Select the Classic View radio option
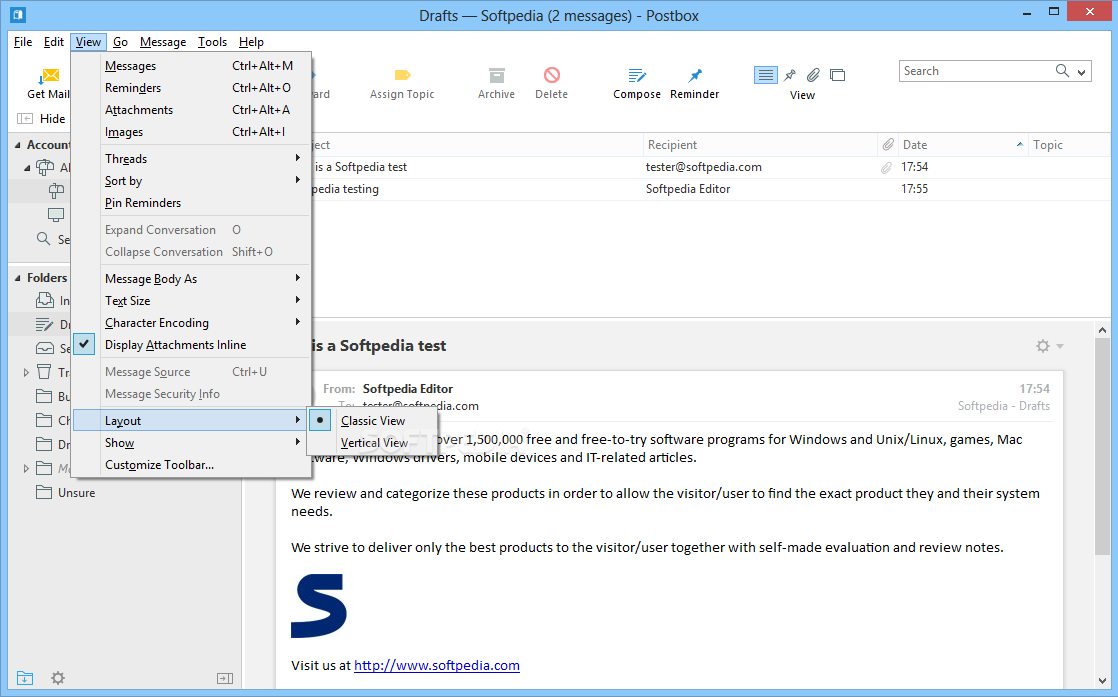 click(x=320, y=420)
